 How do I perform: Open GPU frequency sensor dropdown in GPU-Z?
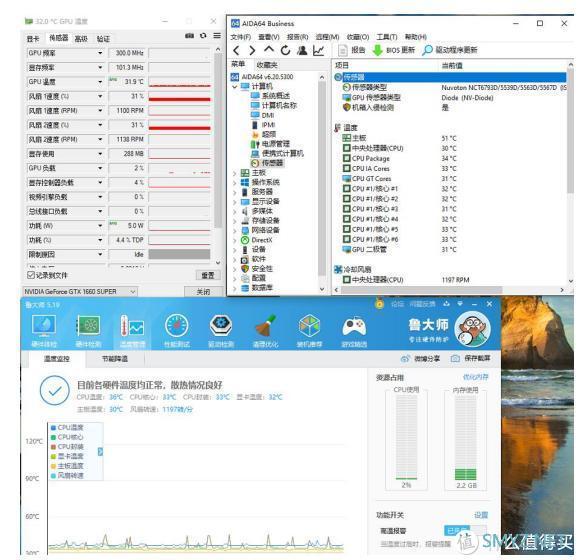pyautogui.click(x=100, y=53)
